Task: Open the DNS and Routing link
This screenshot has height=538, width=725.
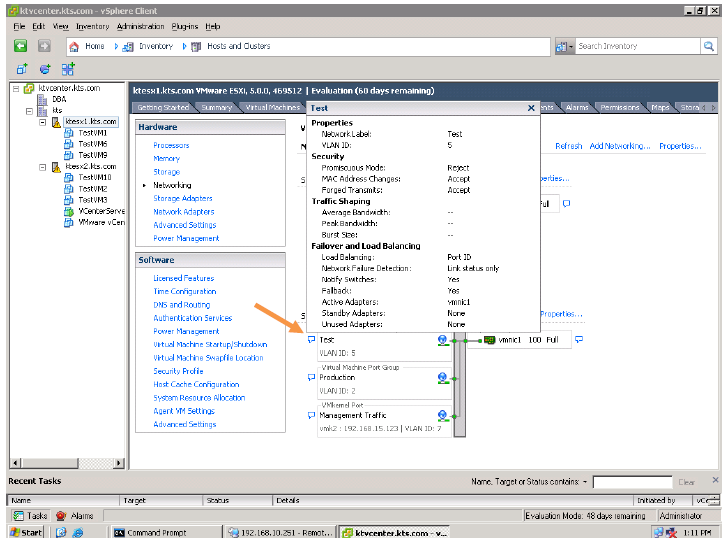Action: click(x=182, y=305)
